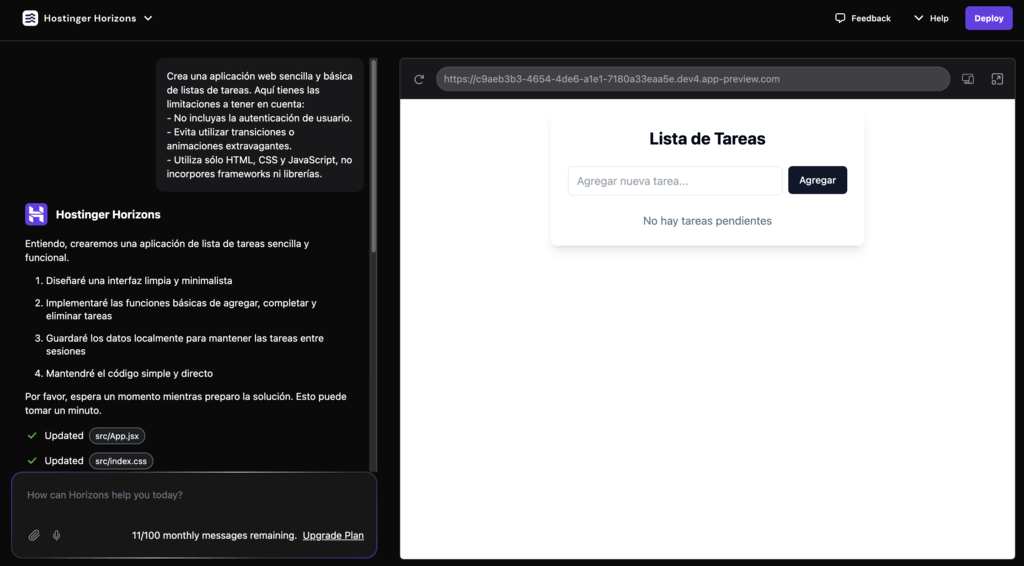Reload the app preview

pos(419,79)
